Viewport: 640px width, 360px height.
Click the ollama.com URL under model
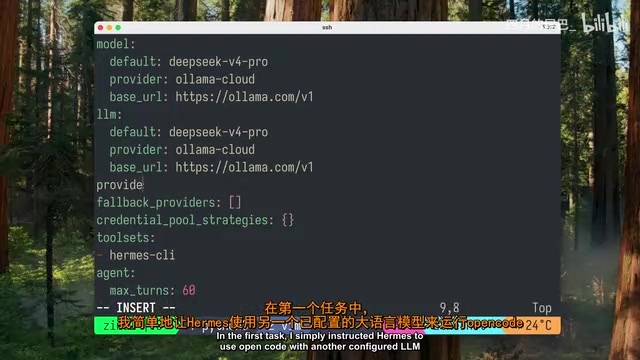[244, 97]
